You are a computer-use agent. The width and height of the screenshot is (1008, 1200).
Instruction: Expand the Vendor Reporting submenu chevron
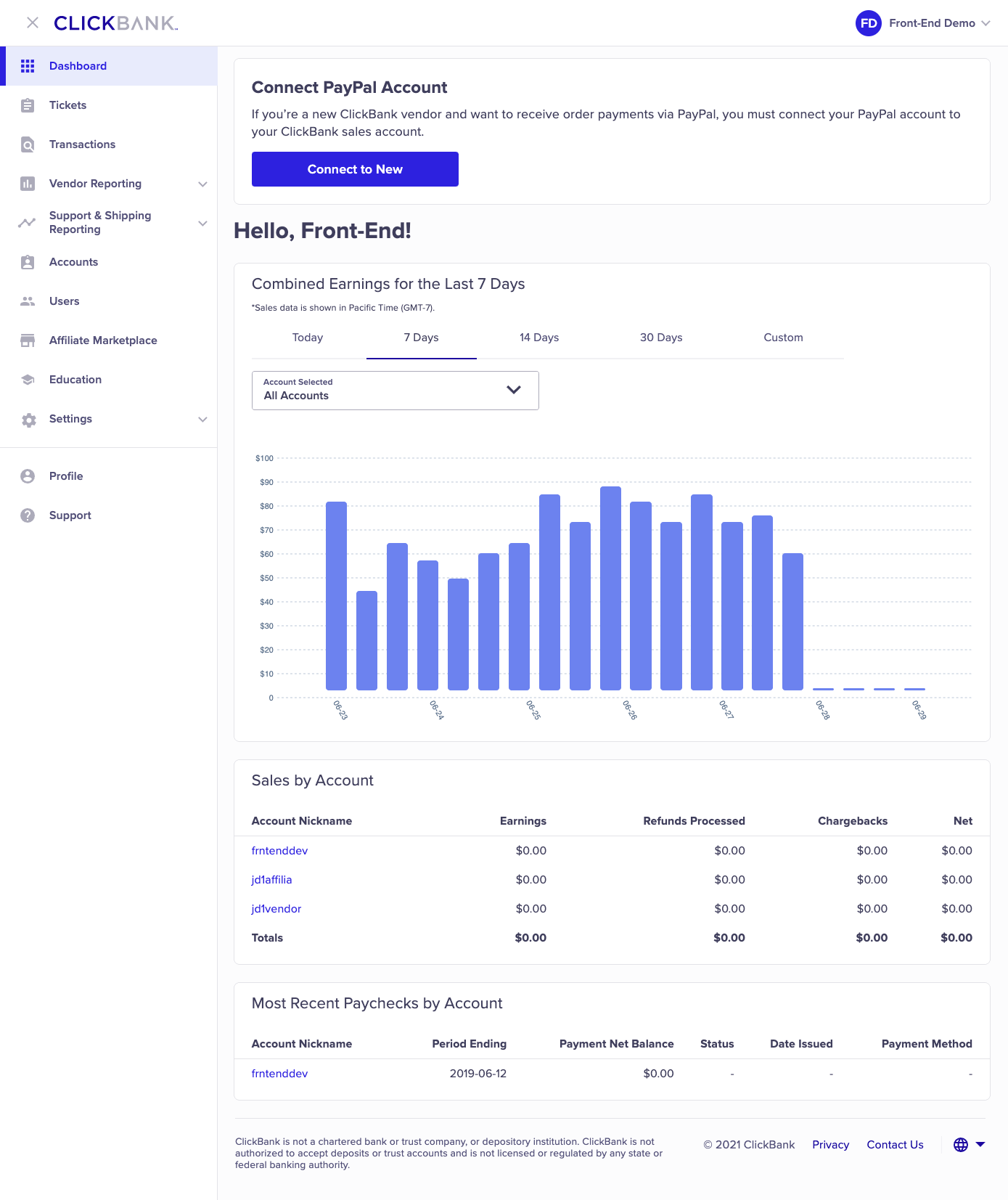[x=202, y=184]
